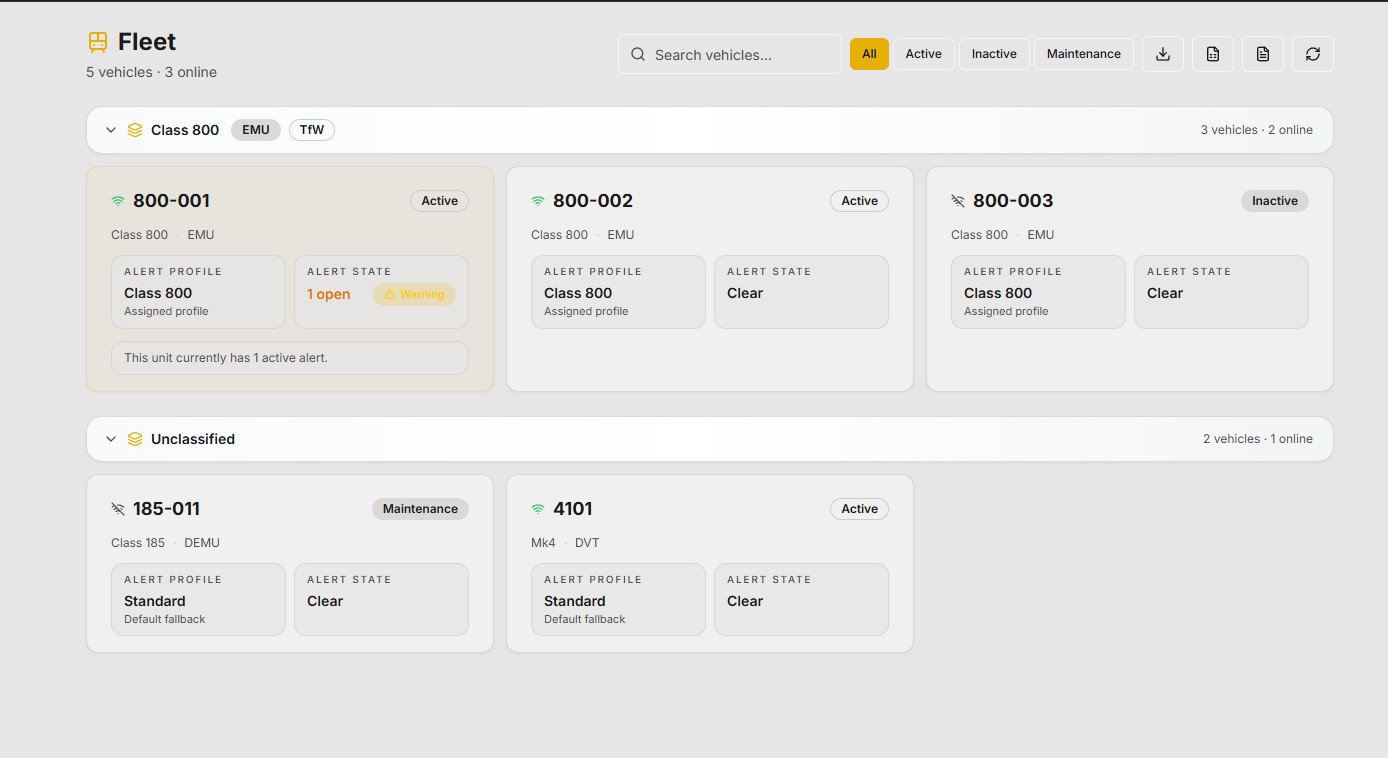Click Alert State Clear box of 4101
Screen dimensions: 1388x758
click(x=801, y=600)
